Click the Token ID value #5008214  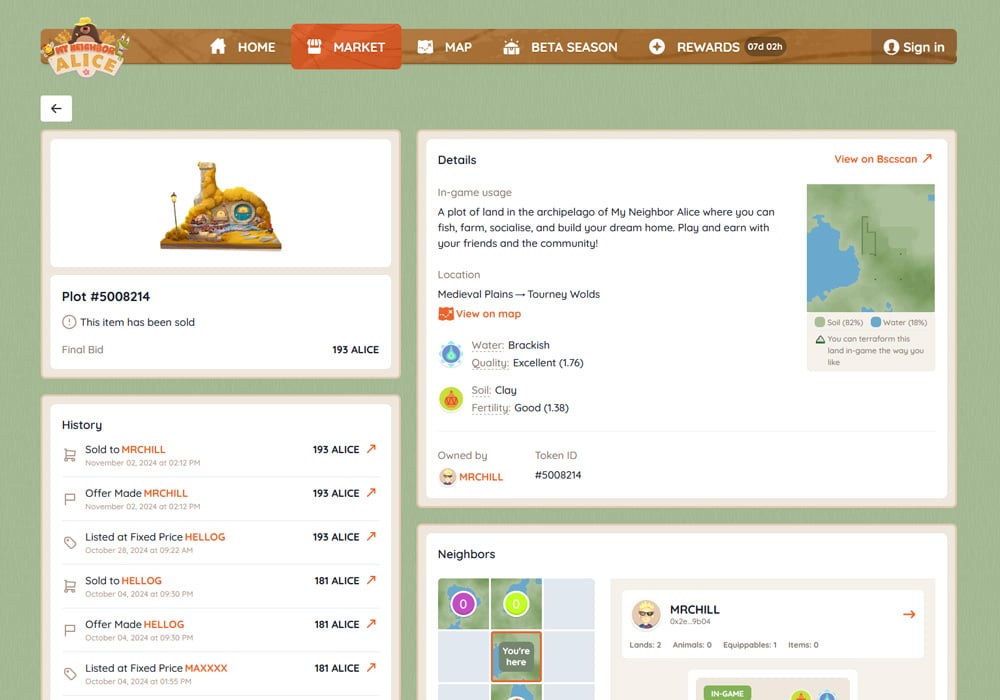pyautogui.click(x=558, y=475)
